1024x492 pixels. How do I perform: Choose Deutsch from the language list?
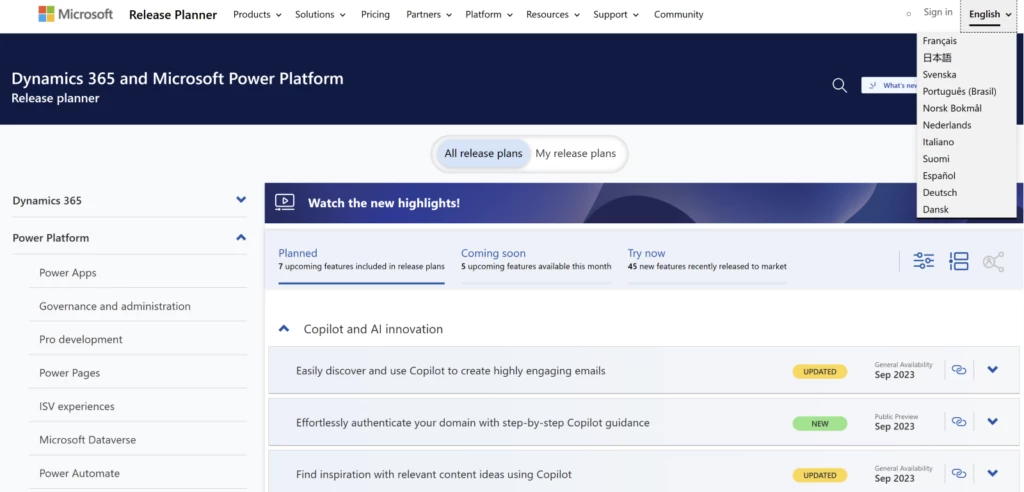[x=940, y=193]
